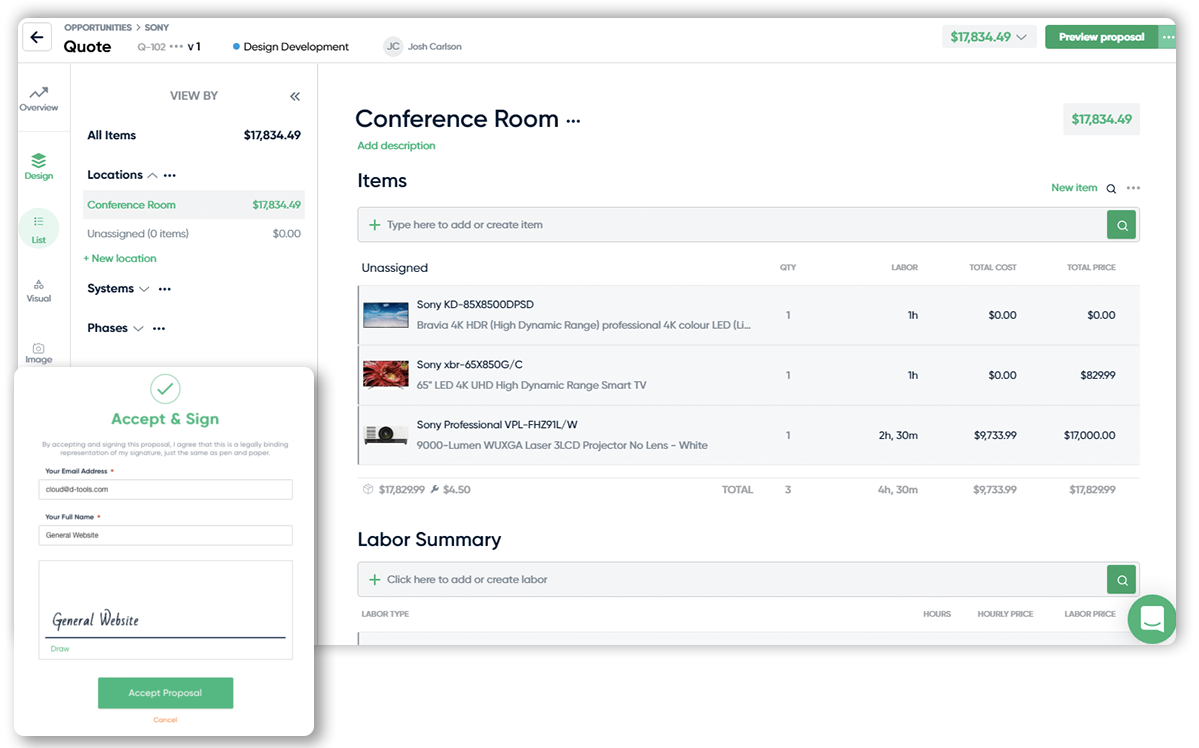Open Sony KD-85X8500DPSD thumbnail
The width and height of the screenshot is (1199, 748).
tap(386, 315)
